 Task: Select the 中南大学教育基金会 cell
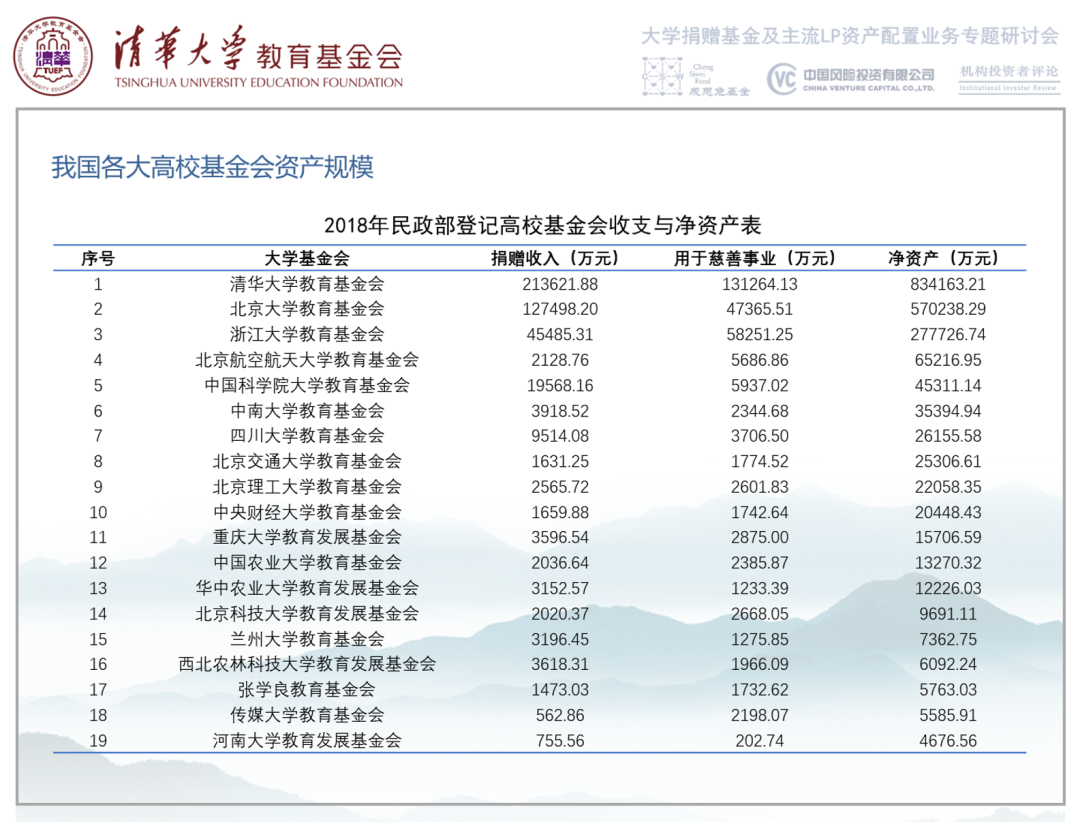pos(307,411)
